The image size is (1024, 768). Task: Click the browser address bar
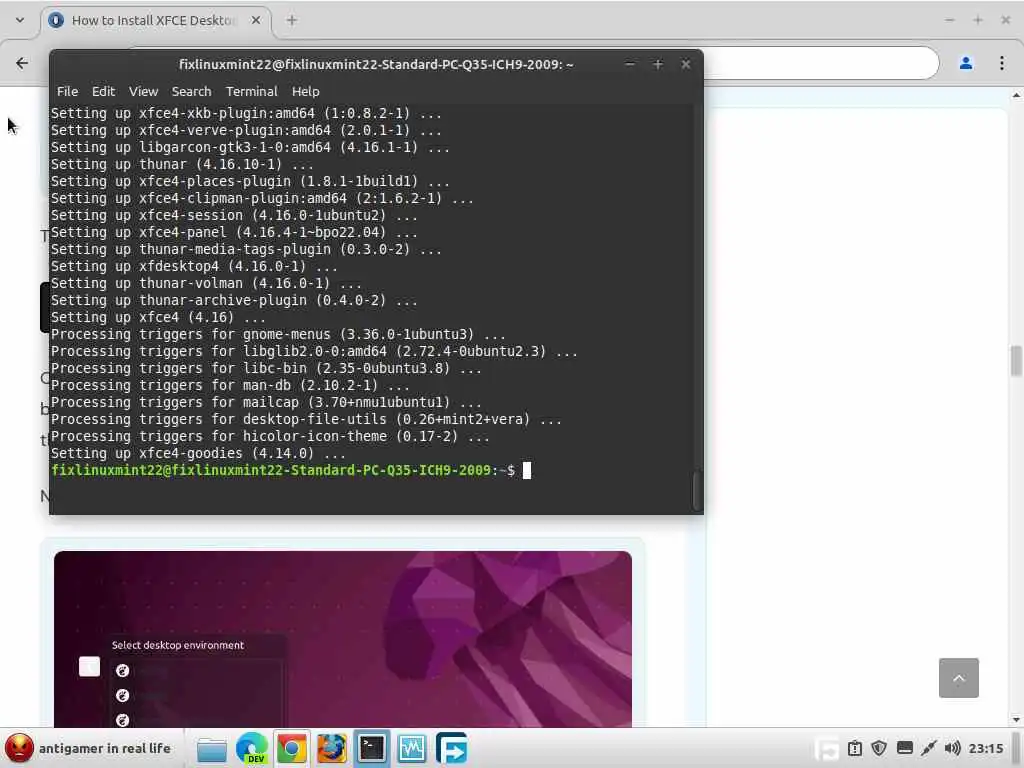coord(821,63)
